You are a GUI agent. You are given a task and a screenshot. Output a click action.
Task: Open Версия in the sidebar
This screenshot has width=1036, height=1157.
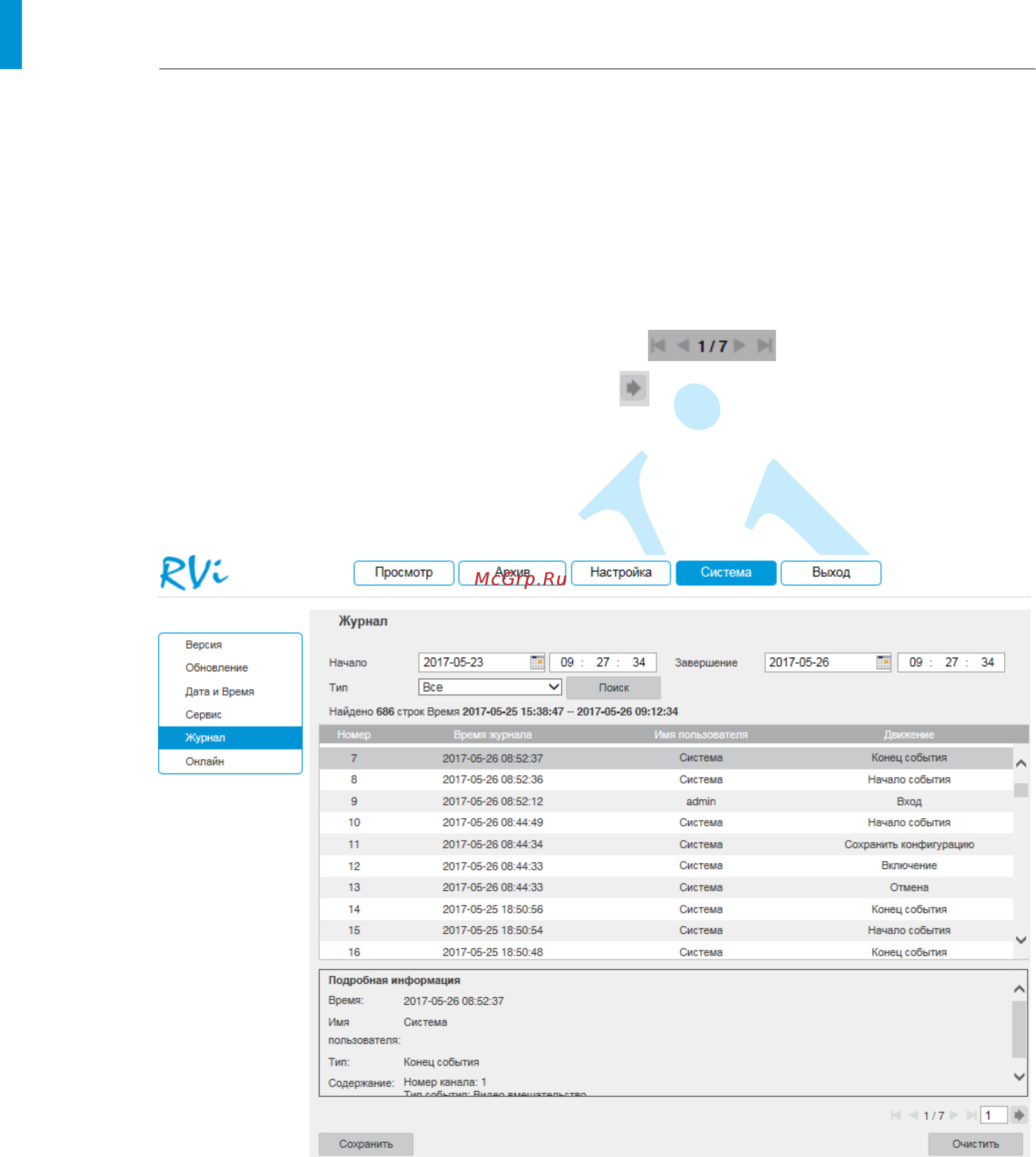coord(230,645)
